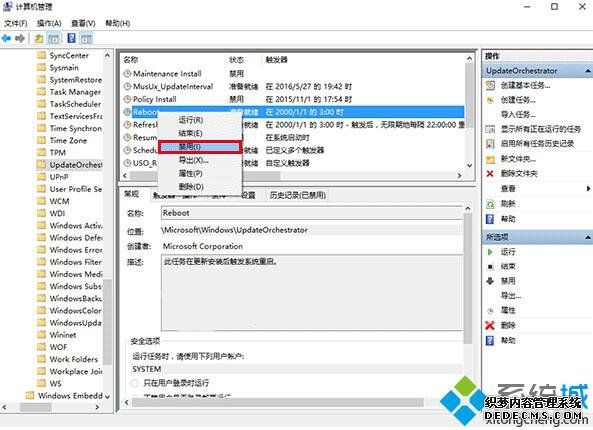Viewport: 593px width, 430px height.
Task: Click the Forward arrow toolbar icon
Action: 20,38
